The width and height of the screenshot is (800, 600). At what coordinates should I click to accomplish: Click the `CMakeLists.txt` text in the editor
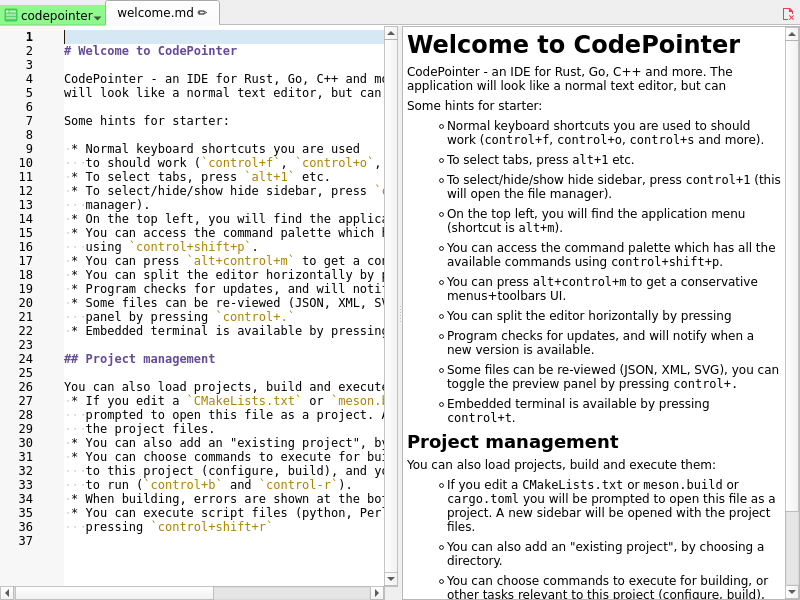pyautogui.click(x=244, y=401)
